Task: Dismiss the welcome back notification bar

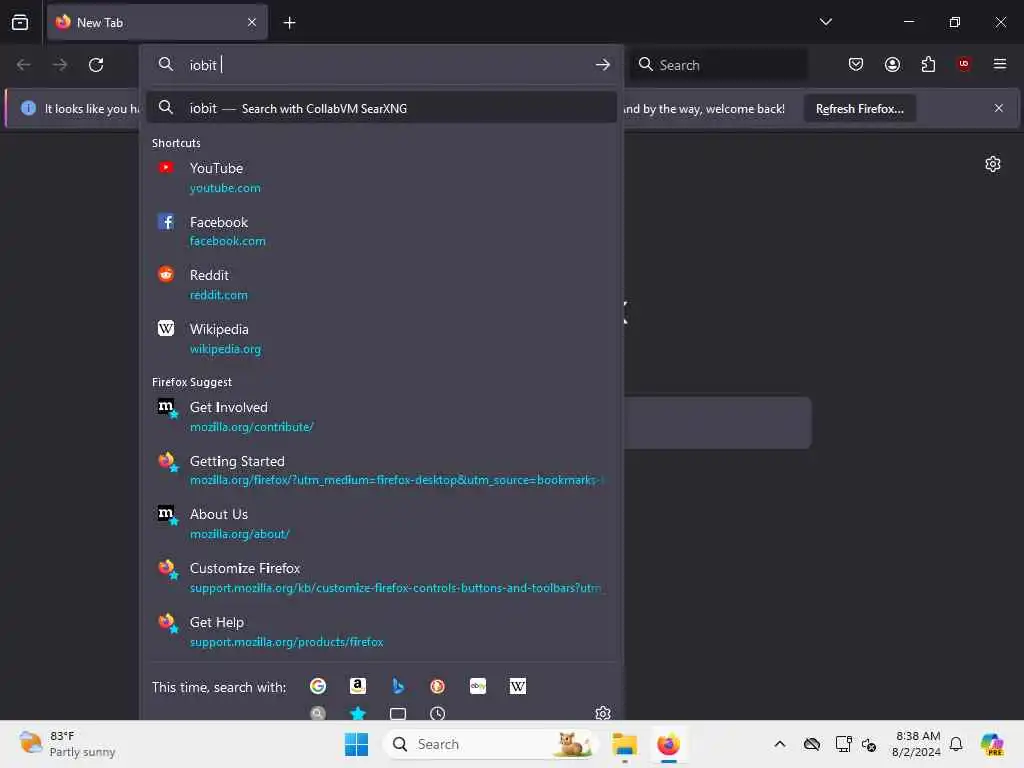Action: (999, 108)
